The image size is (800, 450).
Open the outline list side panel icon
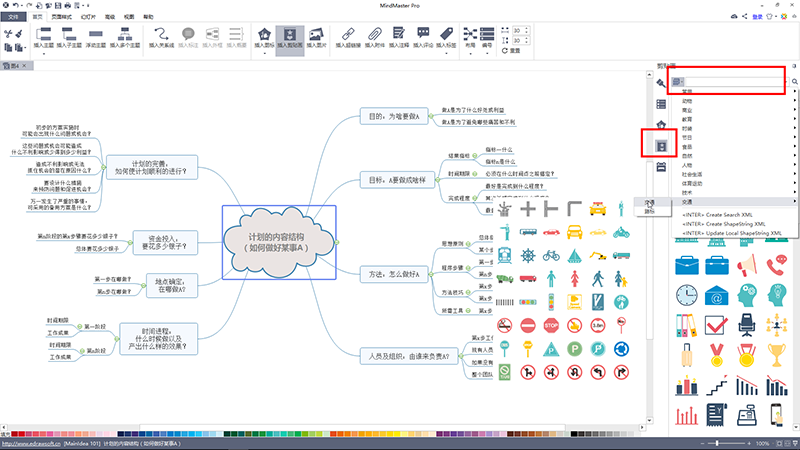click(661, 105)
